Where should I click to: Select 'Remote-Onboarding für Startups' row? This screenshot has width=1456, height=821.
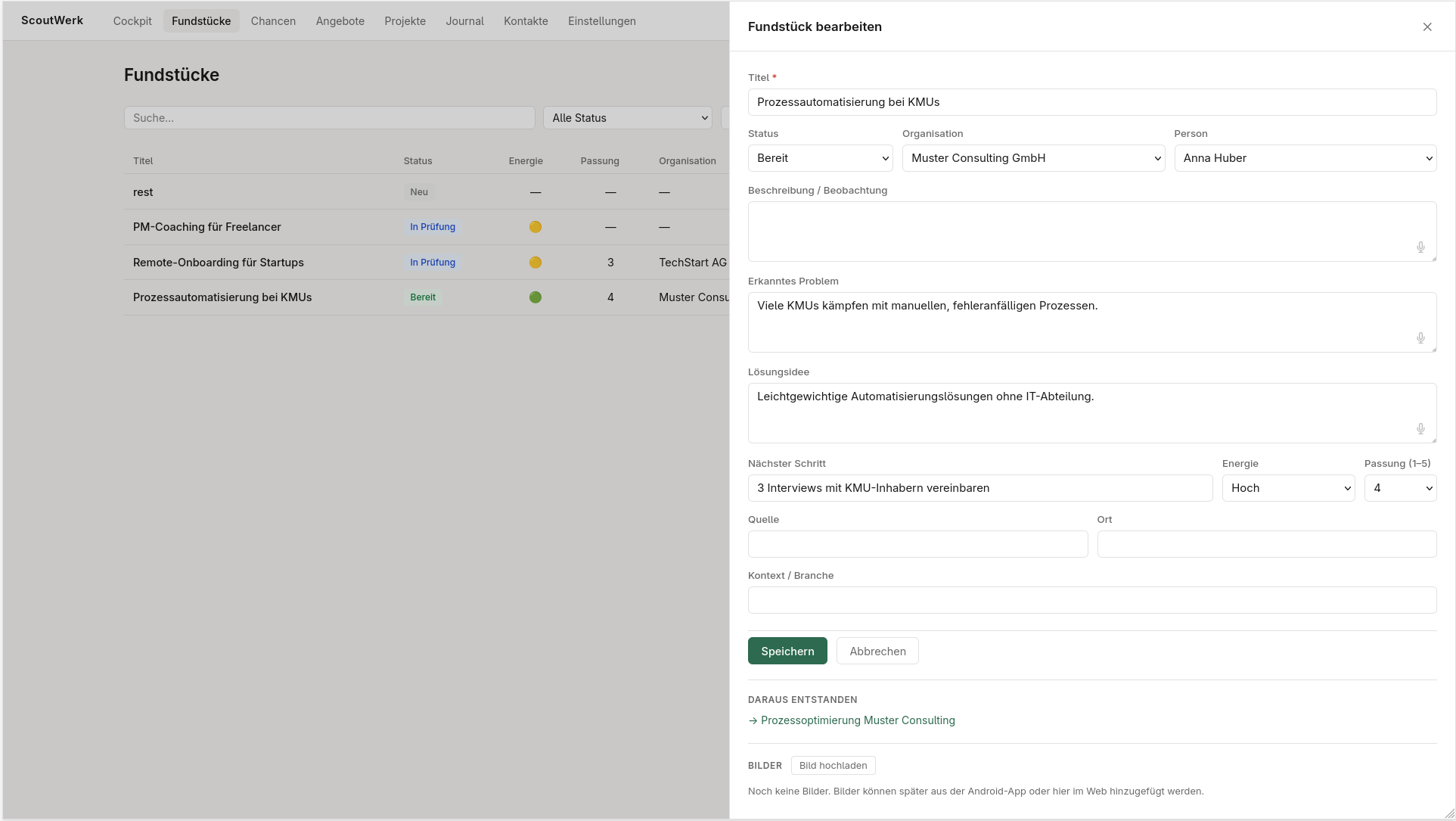click(x=427, y=263)
